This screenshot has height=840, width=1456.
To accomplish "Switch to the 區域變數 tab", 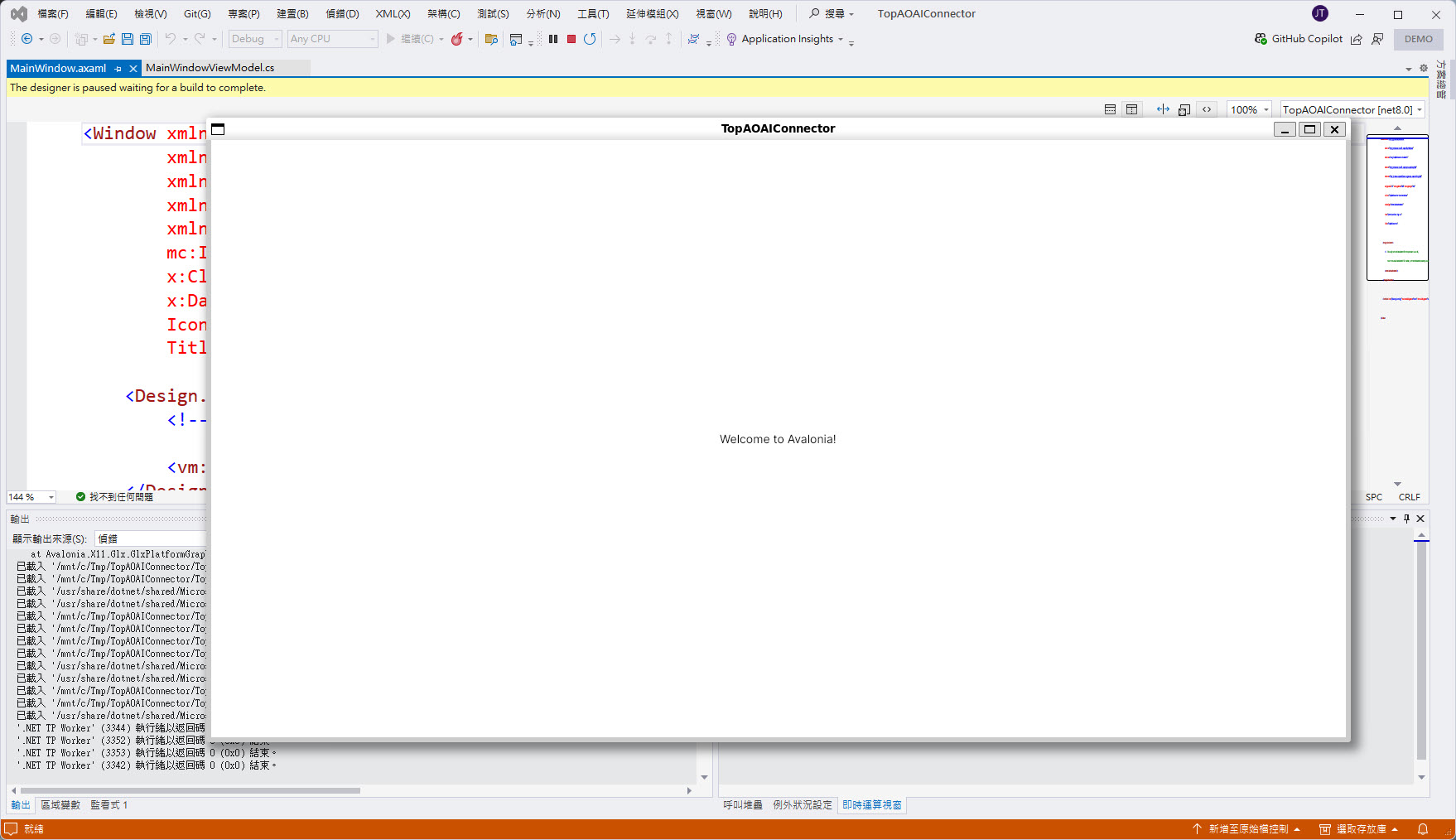I will (60, 805).
